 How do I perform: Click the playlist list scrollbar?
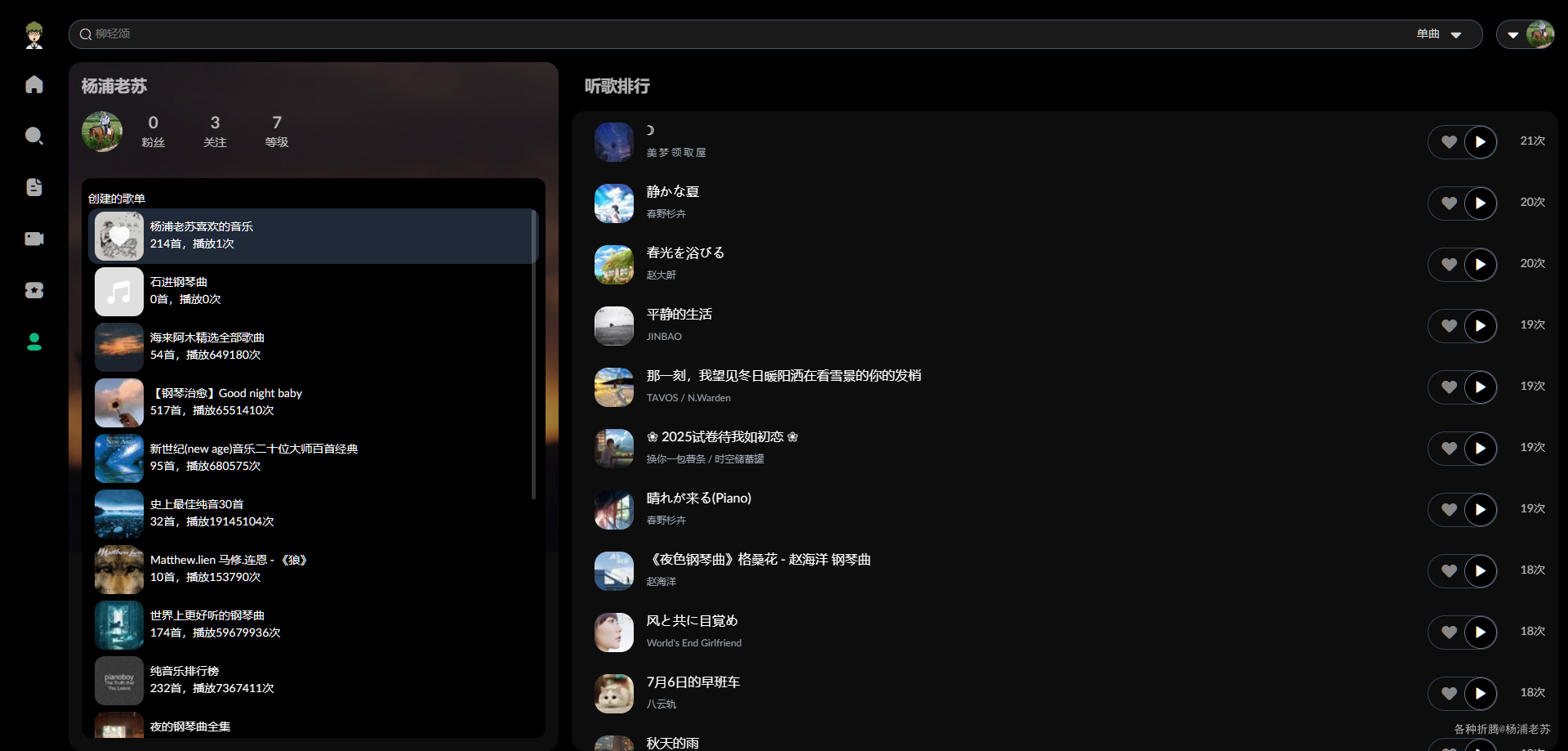[x=533, y=354]
